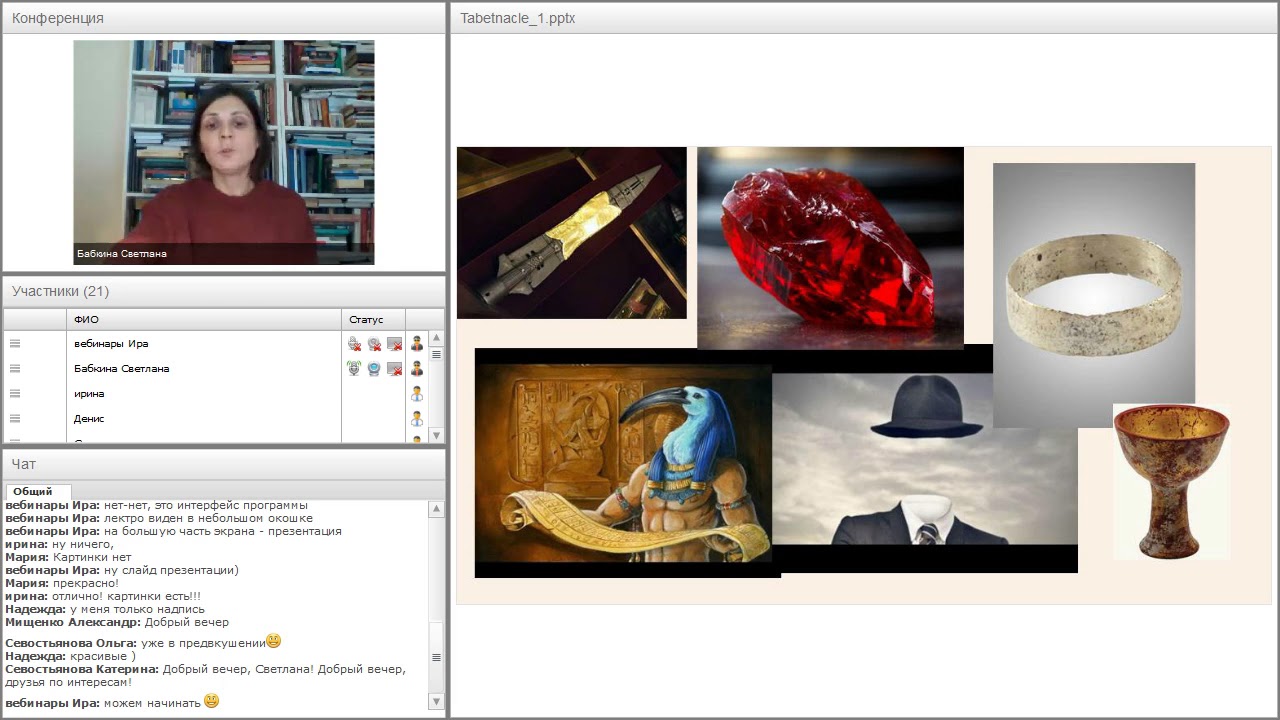Click Мищенко Александр's 'Добрый вечер' message
This screenshot has height=720, width=1280.
click(187, 622)
